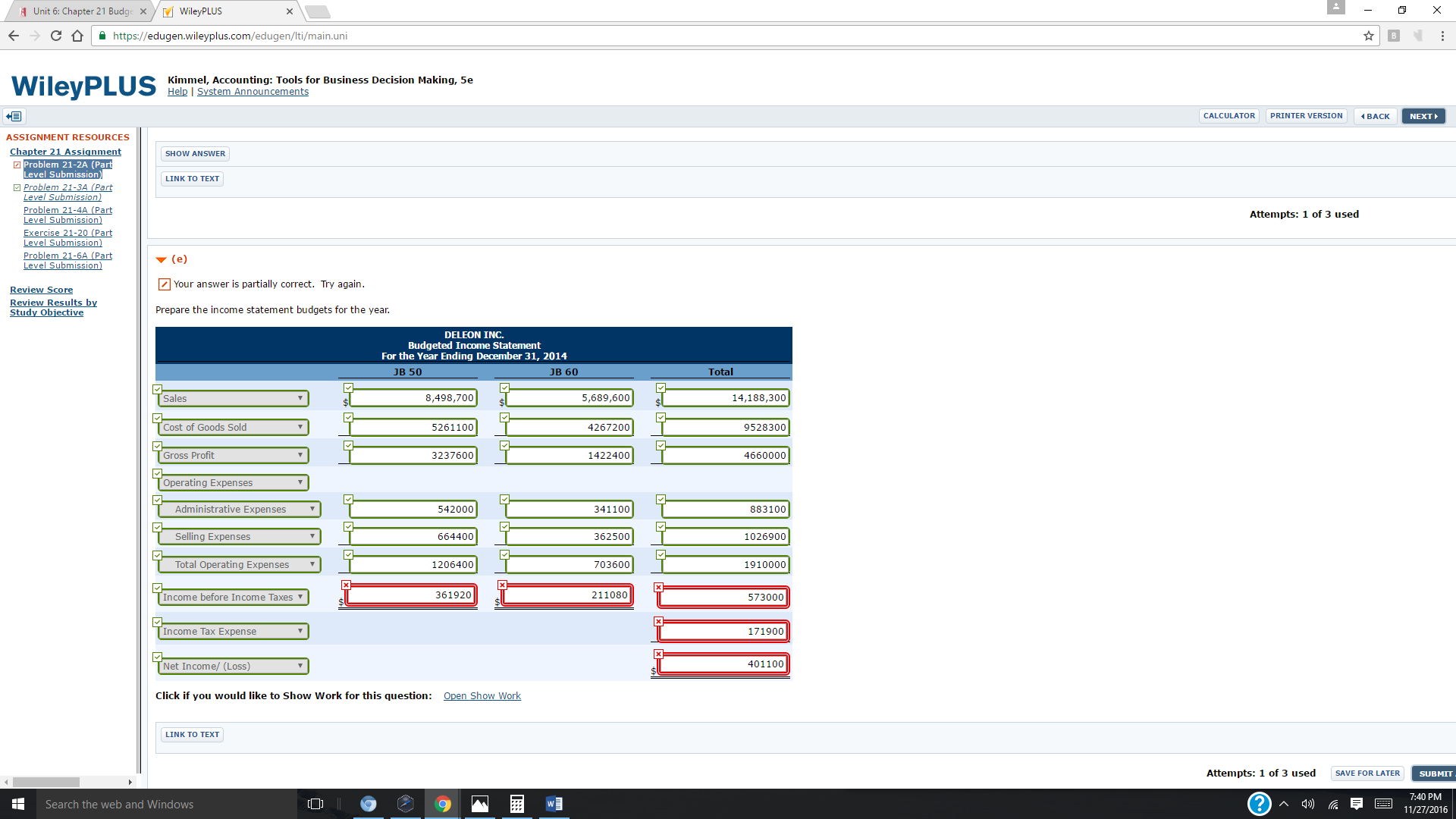
Task: Edit the Income Tax Expense total field 171900
Action: 723,631
